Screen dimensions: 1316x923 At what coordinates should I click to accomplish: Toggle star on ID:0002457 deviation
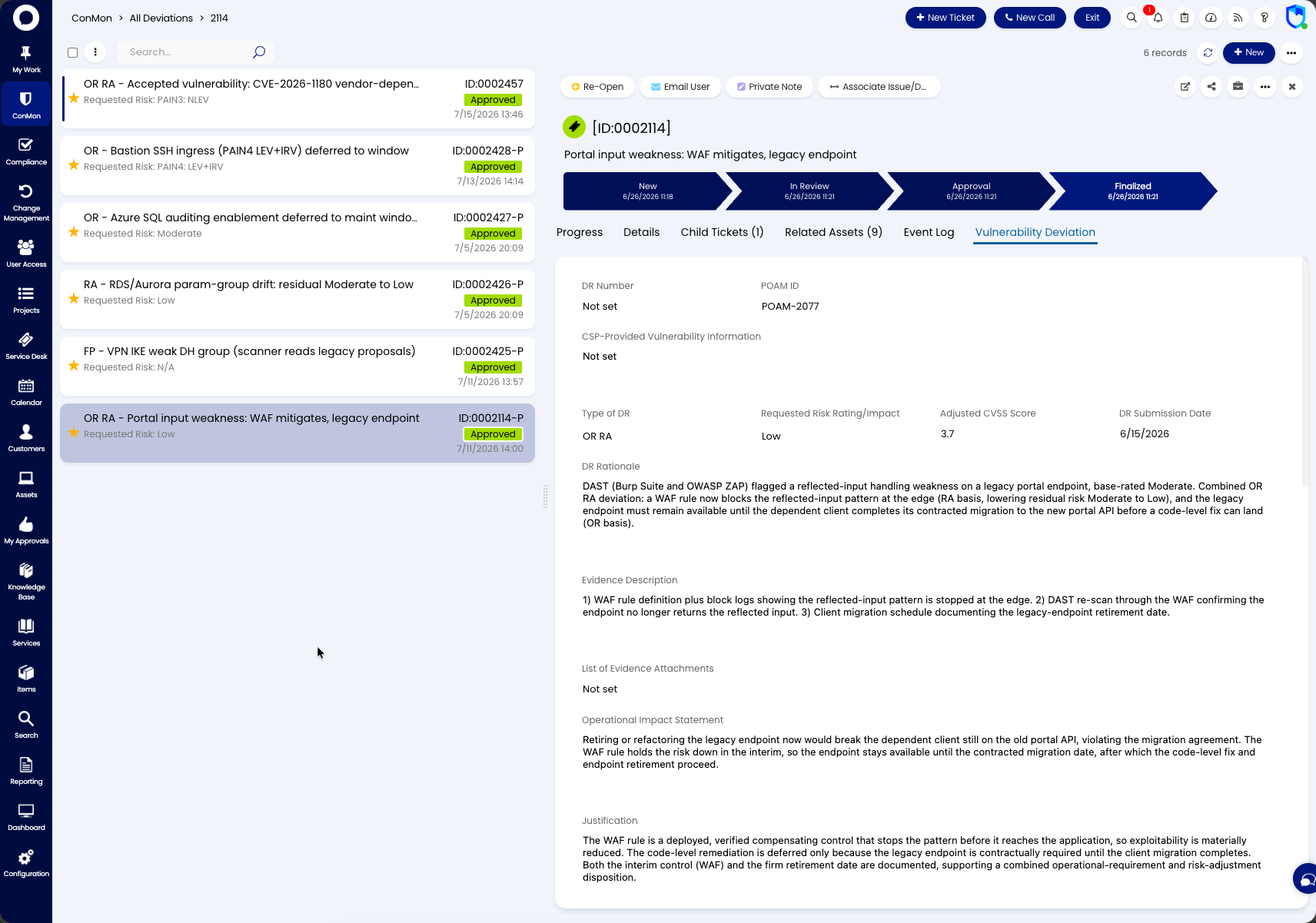74,98
